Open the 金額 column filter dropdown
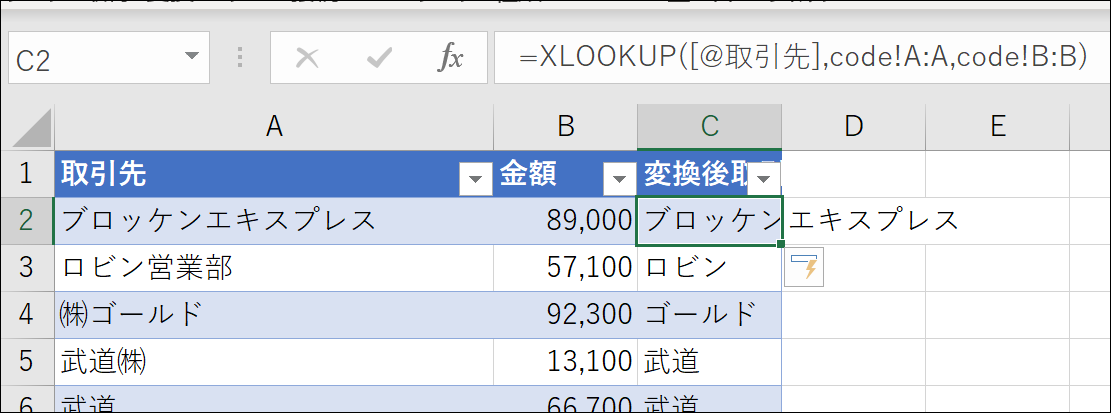The image size is (1111, 413). pos(619,179)
